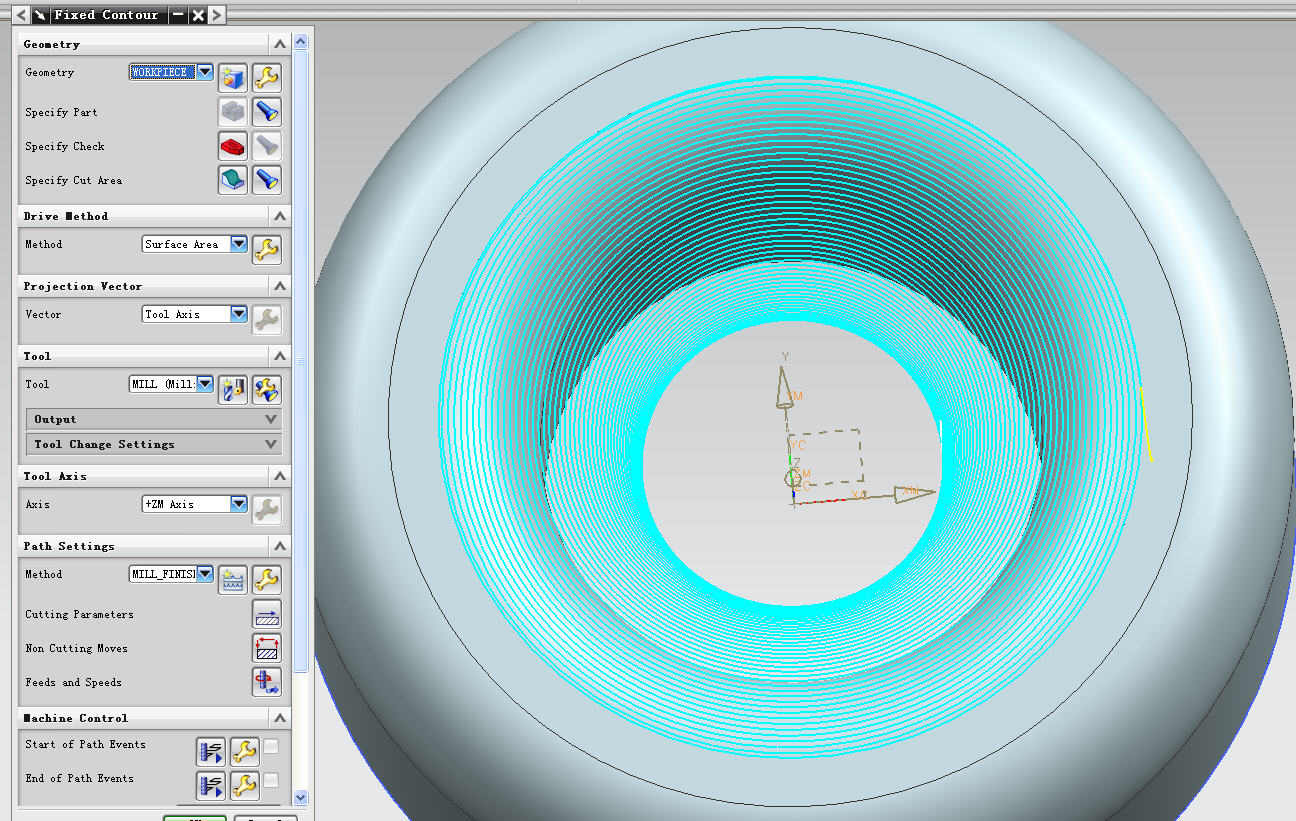Click the Projection Vector edit wrench
The height and width of the screenshot is (821, 1296).
click(x=267, y=320)
